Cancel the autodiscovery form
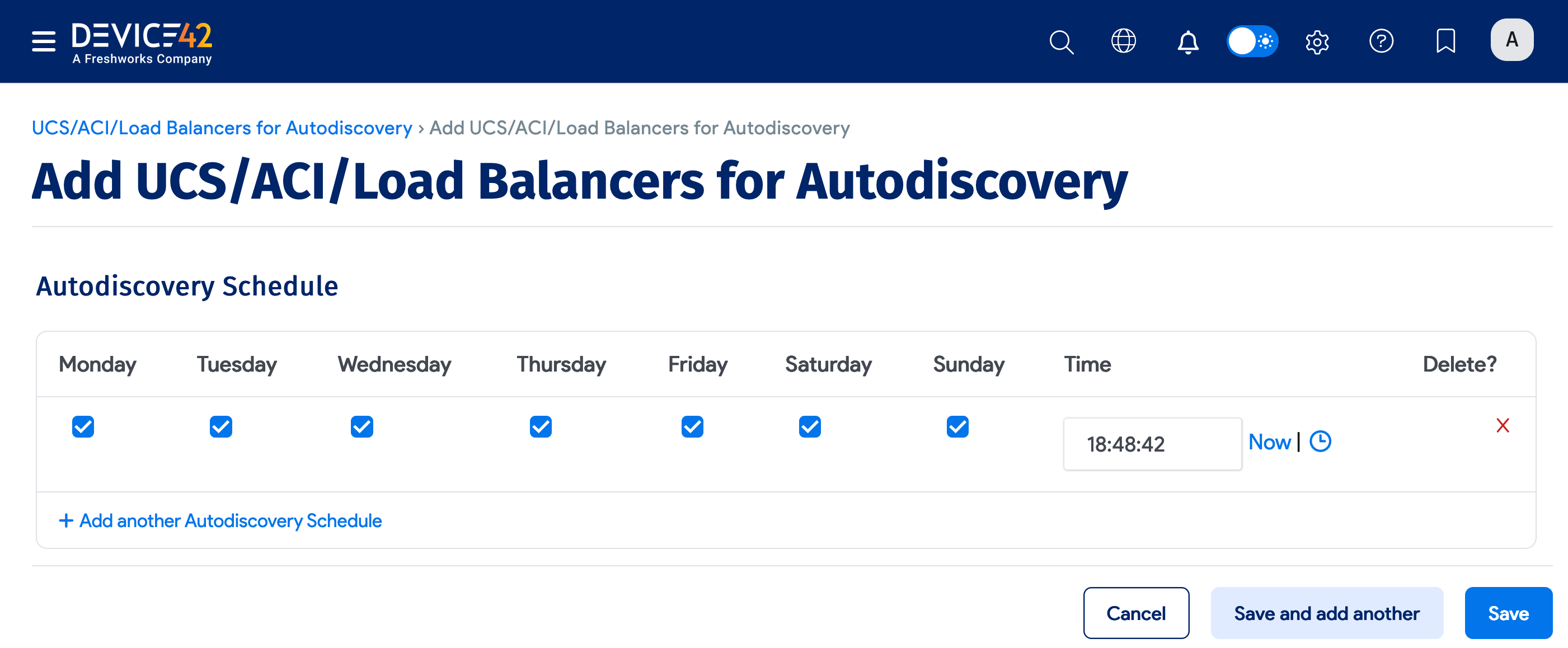This screenshot has height=648, width=1568. tap(1136, 613)
